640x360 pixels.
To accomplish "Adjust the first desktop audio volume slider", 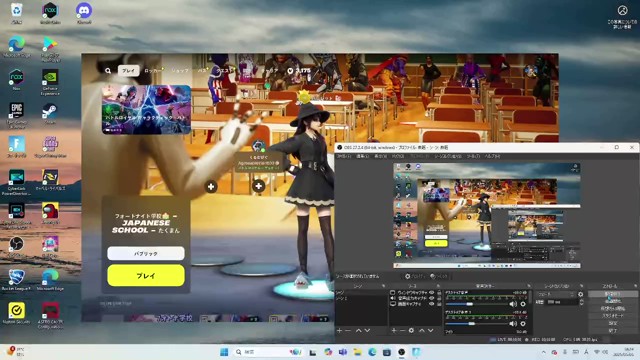I will 477,304.
